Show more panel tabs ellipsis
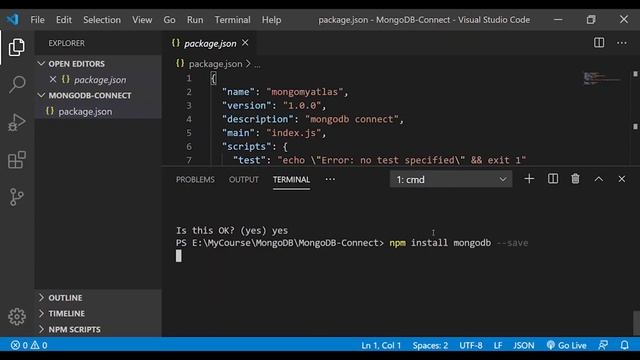This screenshot has width=640, height=360. [330, 179]
